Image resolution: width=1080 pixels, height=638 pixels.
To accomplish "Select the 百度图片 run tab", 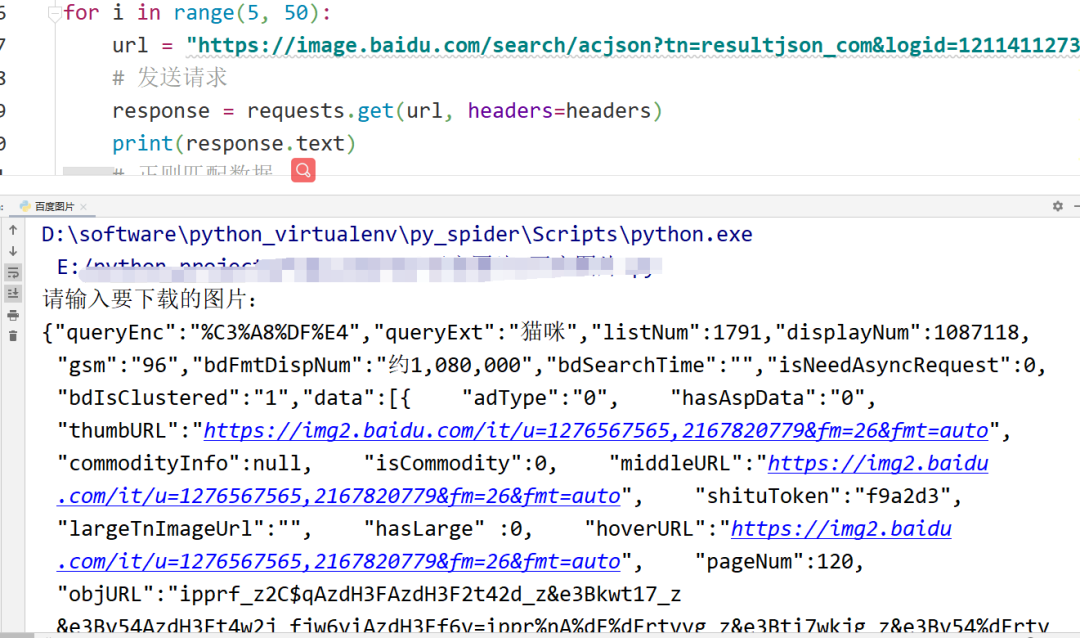I will 54,206.
